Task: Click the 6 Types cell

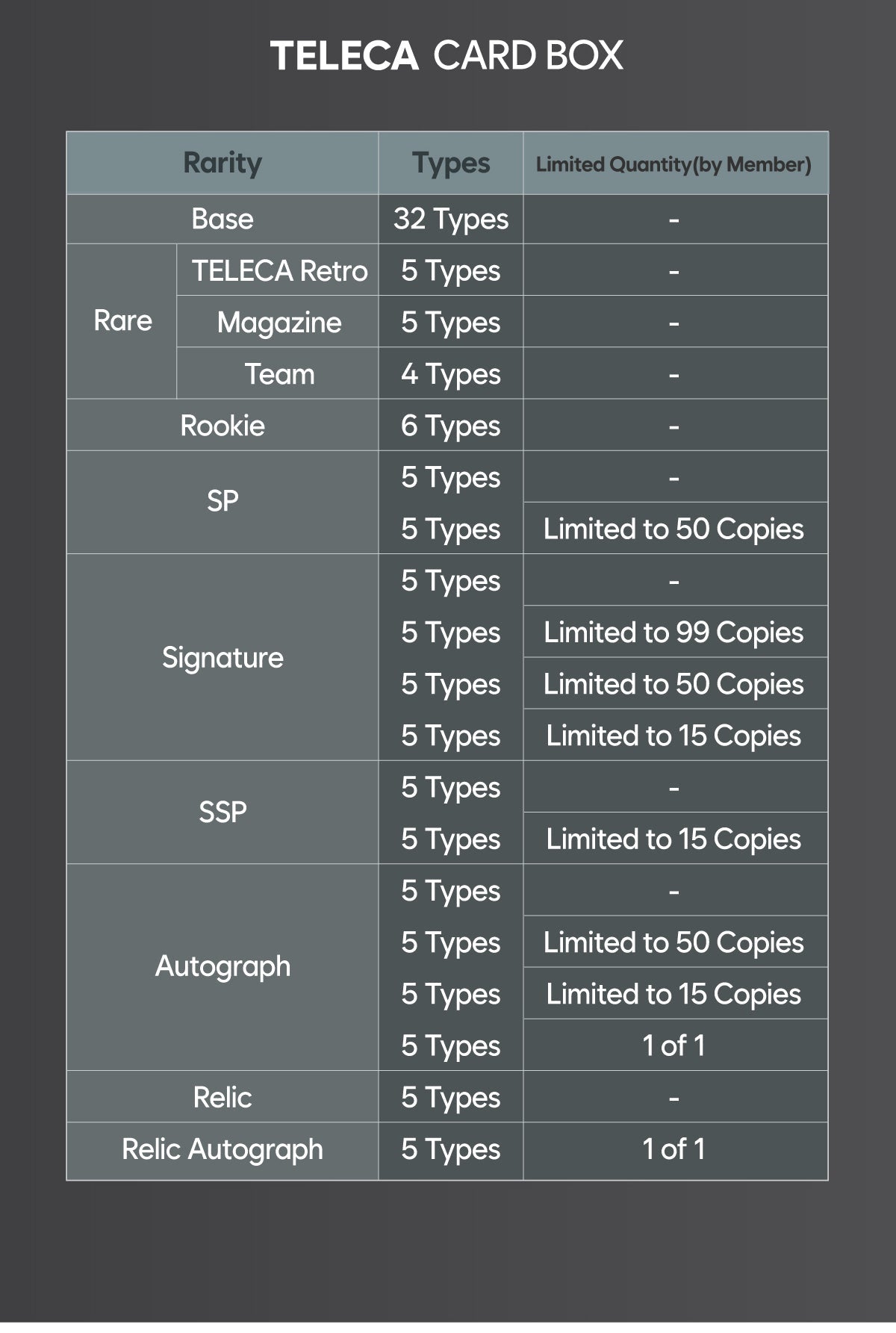Action: click(x=451, y=425)
